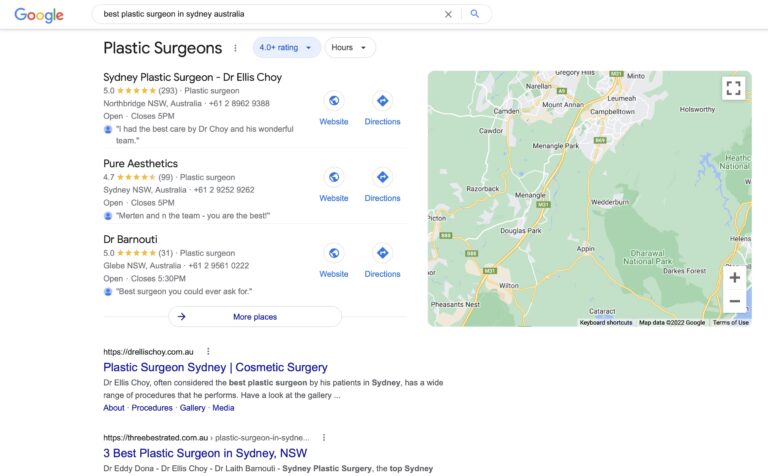Zoom in on the map with plus

pos(734,278)
